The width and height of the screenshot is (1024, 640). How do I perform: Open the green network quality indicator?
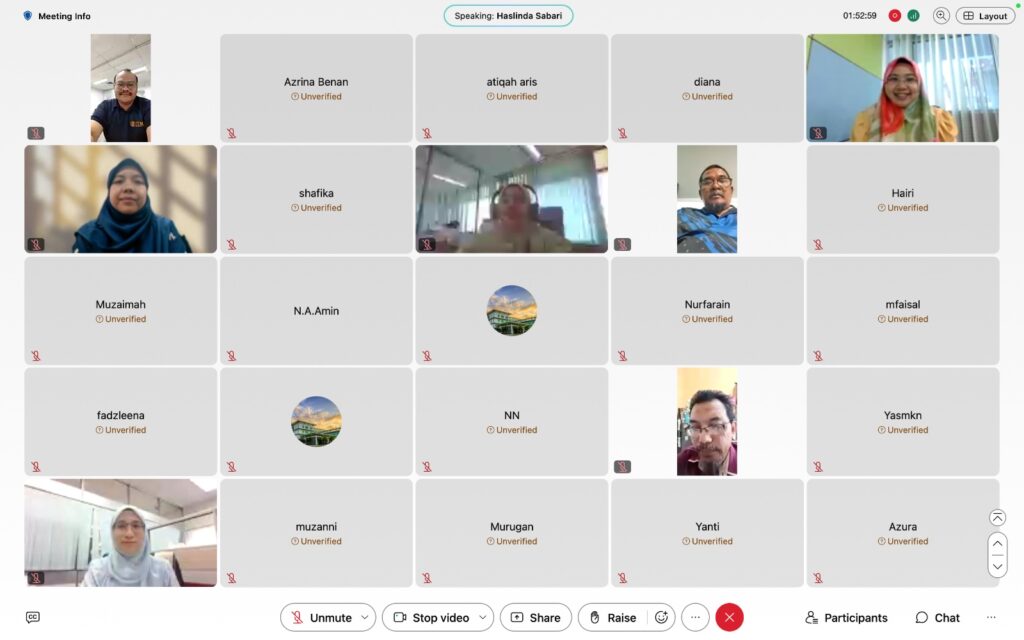pos(913,16)
